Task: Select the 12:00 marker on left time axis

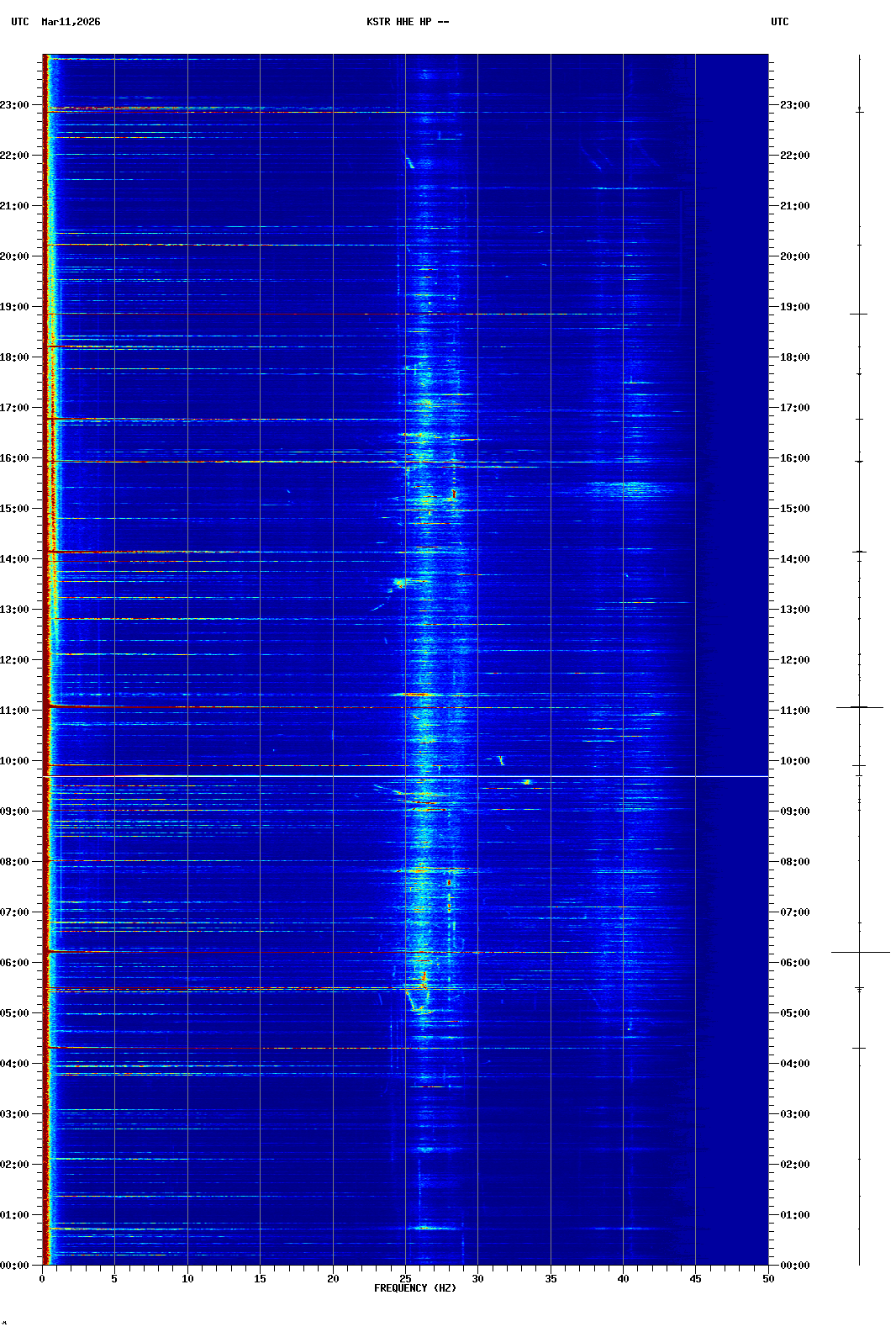Action: click(x=15, y=660)
